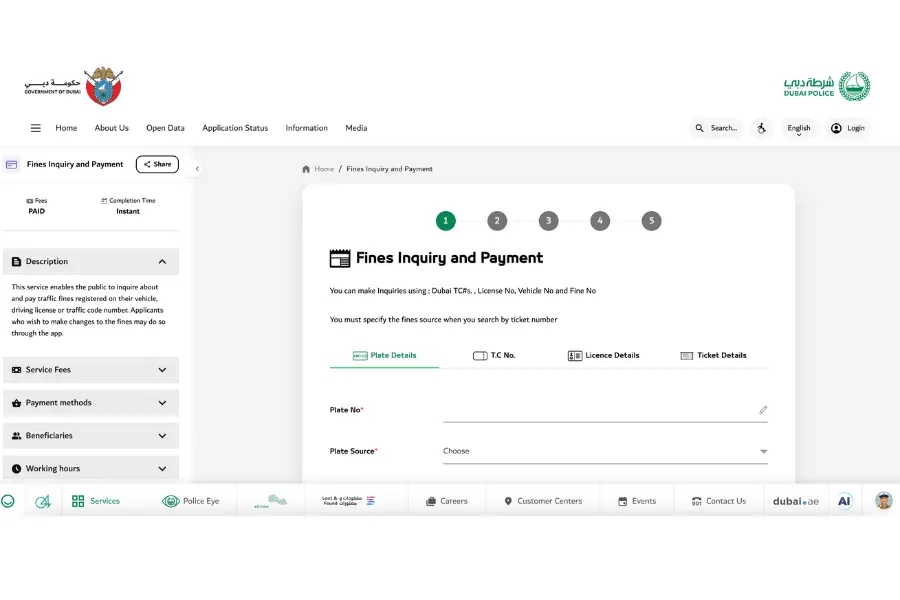The height and width of the screenshot is (600, 900).
Task: Collapse the left sidebar panel arrow
Action: [x=197, y=169]
